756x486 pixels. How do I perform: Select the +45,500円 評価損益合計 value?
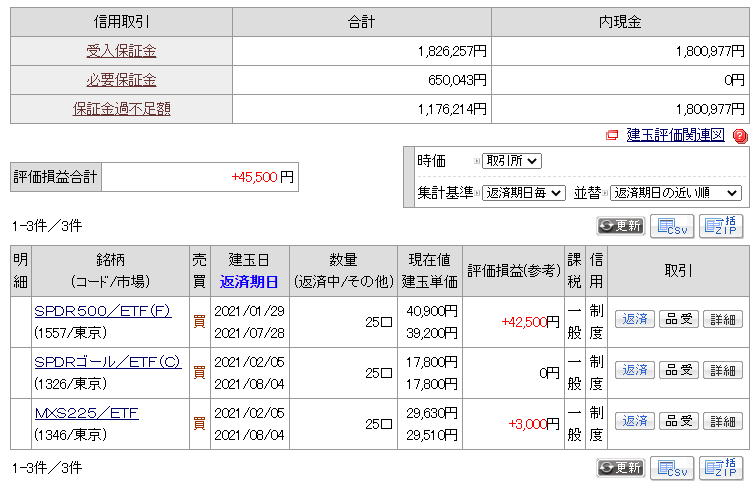pyautogui.click(x=263, y=177)
